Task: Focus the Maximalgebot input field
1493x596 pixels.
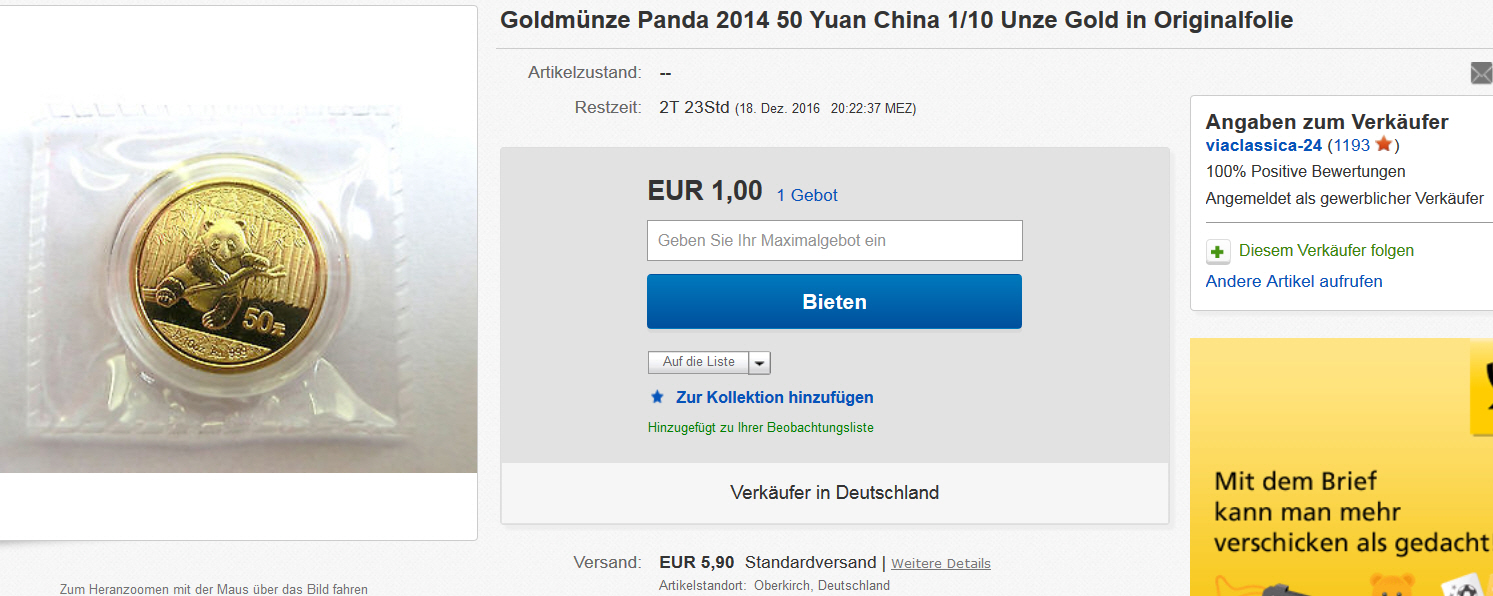Action: [x=834, y=241]
